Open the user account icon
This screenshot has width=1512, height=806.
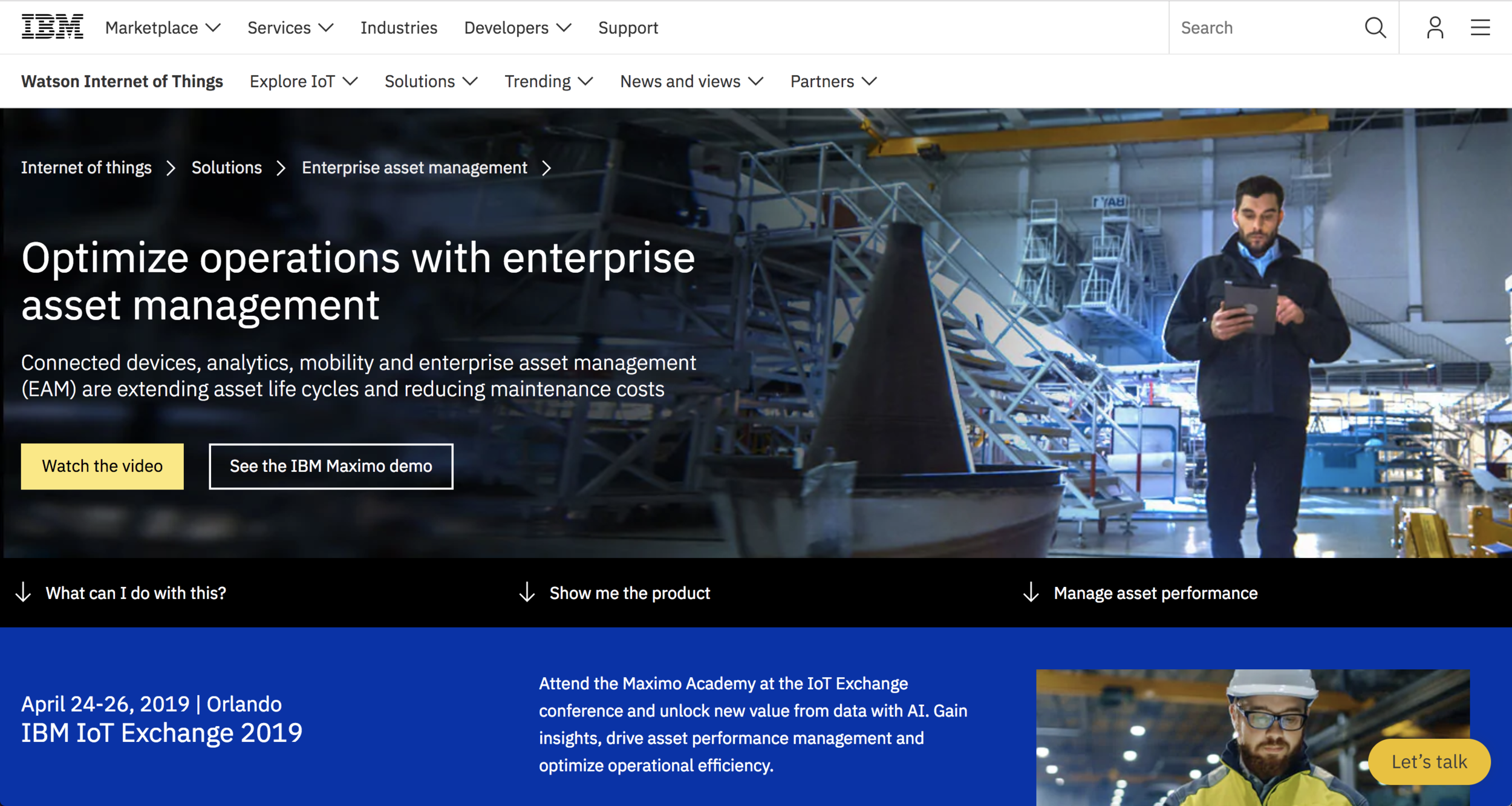pos(1435,28)
